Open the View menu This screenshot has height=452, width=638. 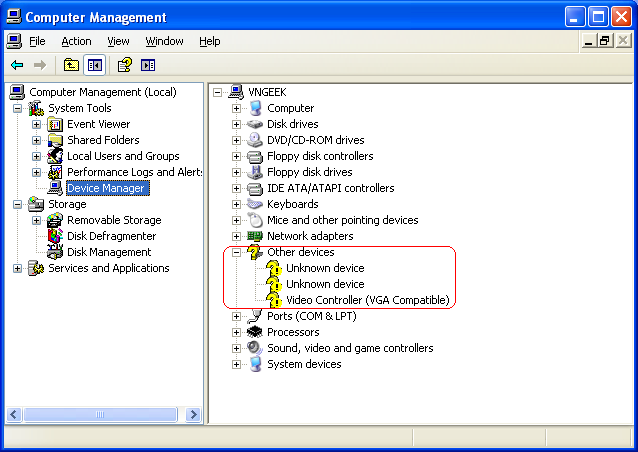pyautogui.click(x=118, y=41)
